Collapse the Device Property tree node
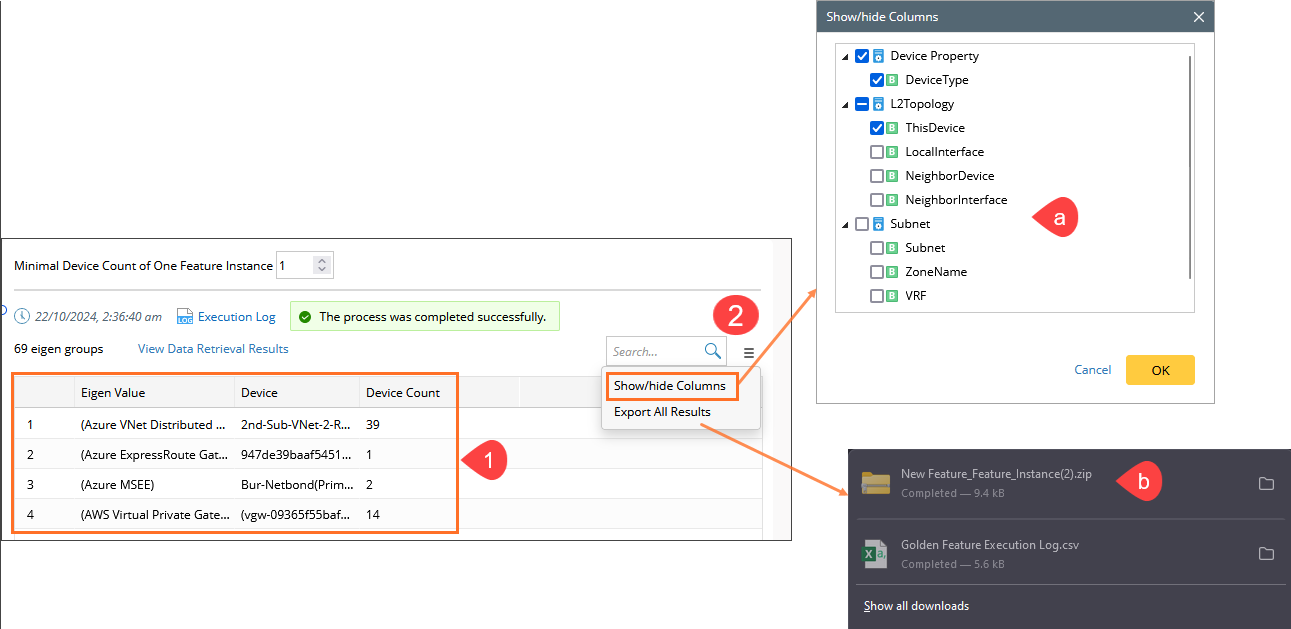This screenshot has width=1291, height=629. (x=846, y=56)
